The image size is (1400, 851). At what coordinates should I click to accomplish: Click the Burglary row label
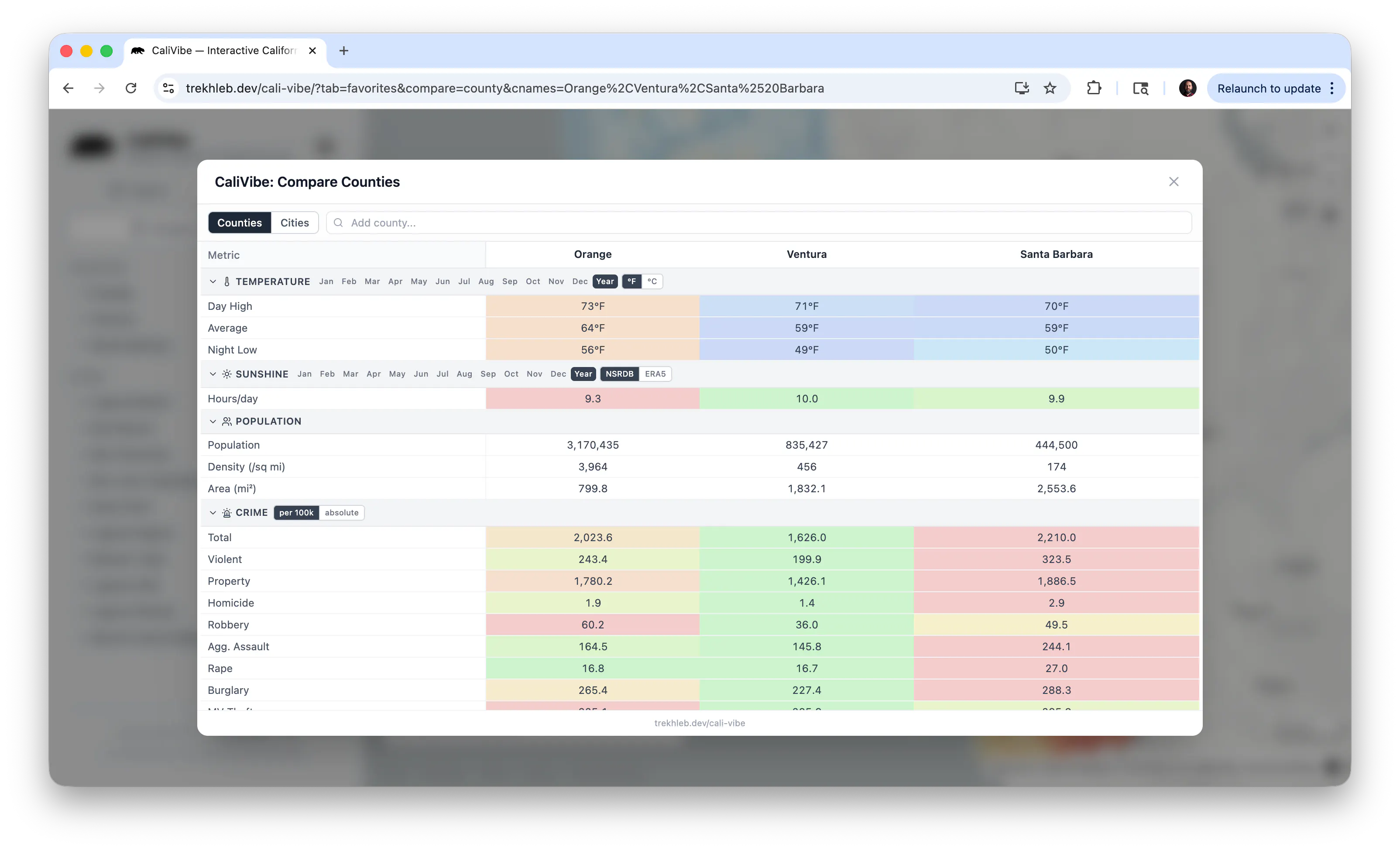click(228, 690)
